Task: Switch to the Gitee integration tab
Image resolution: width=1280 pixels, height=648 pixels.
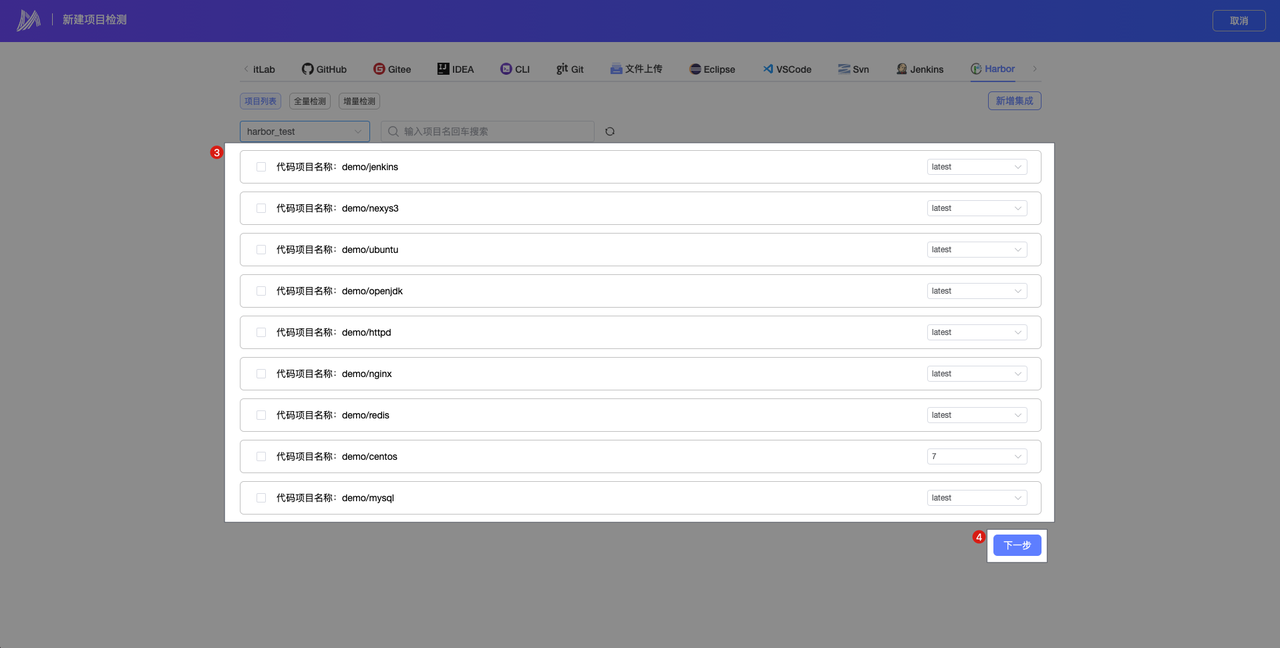Action: coord(392,69)
